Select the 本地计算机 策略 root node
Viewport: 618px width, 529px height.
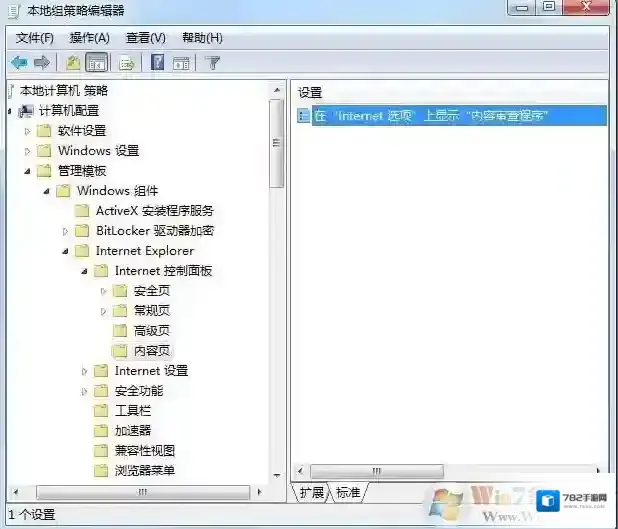64,90
